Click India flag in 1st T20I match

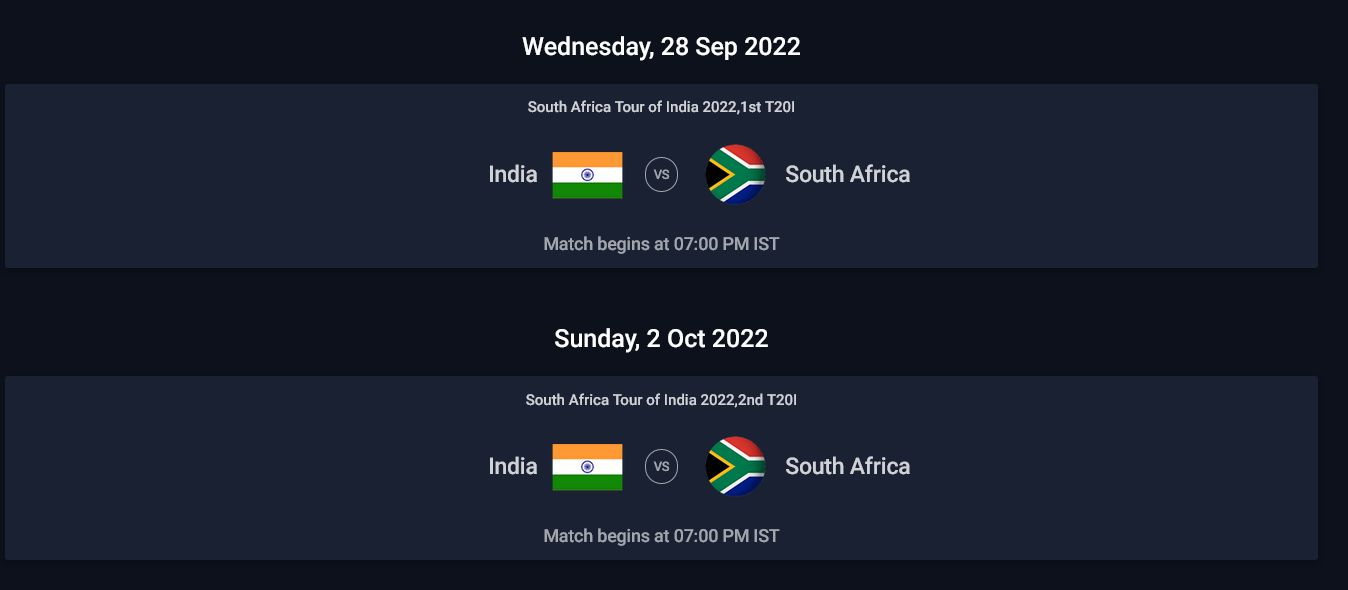pos(587,175)
